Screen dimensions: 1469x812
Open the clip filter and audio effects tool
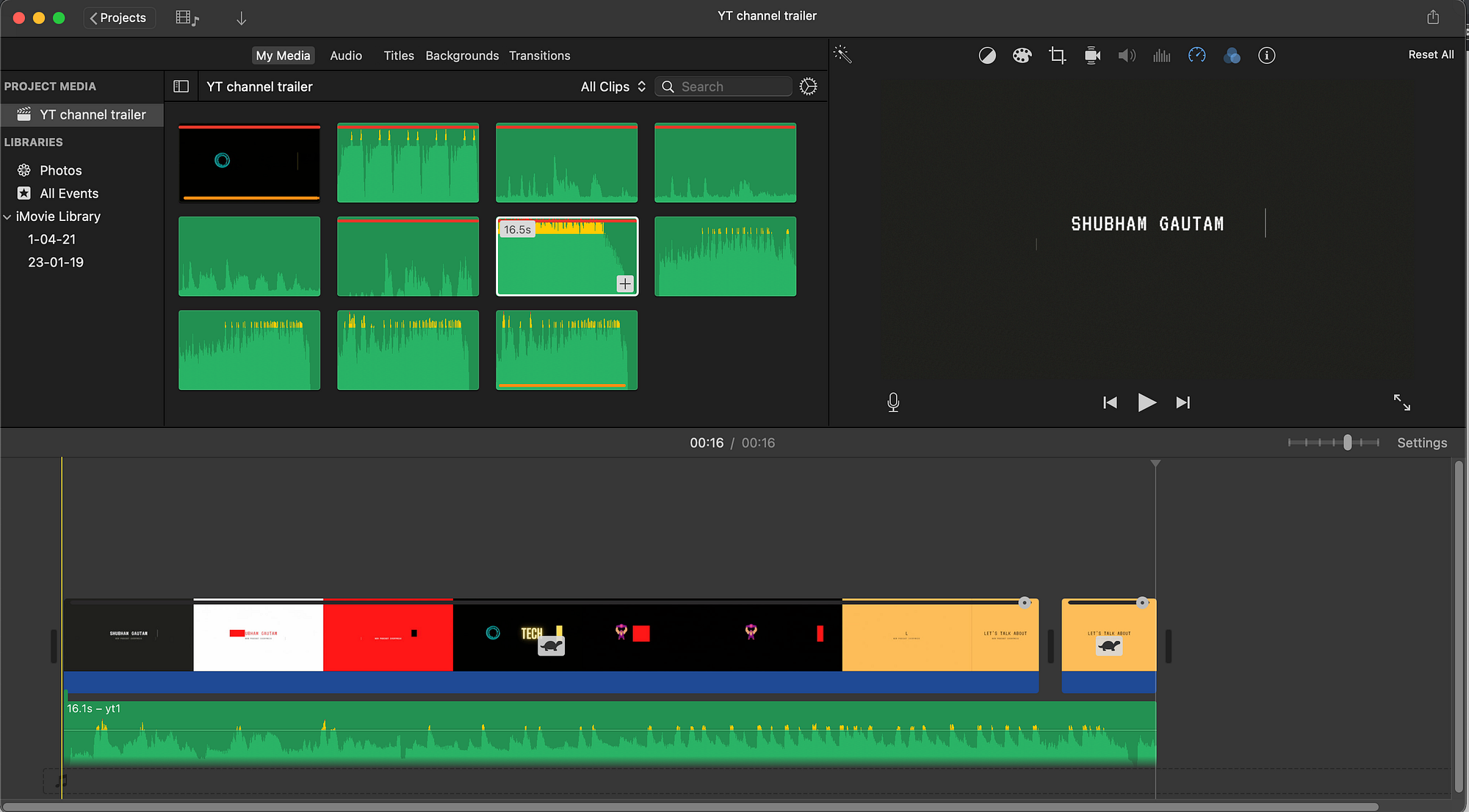tap(1232, 56)
